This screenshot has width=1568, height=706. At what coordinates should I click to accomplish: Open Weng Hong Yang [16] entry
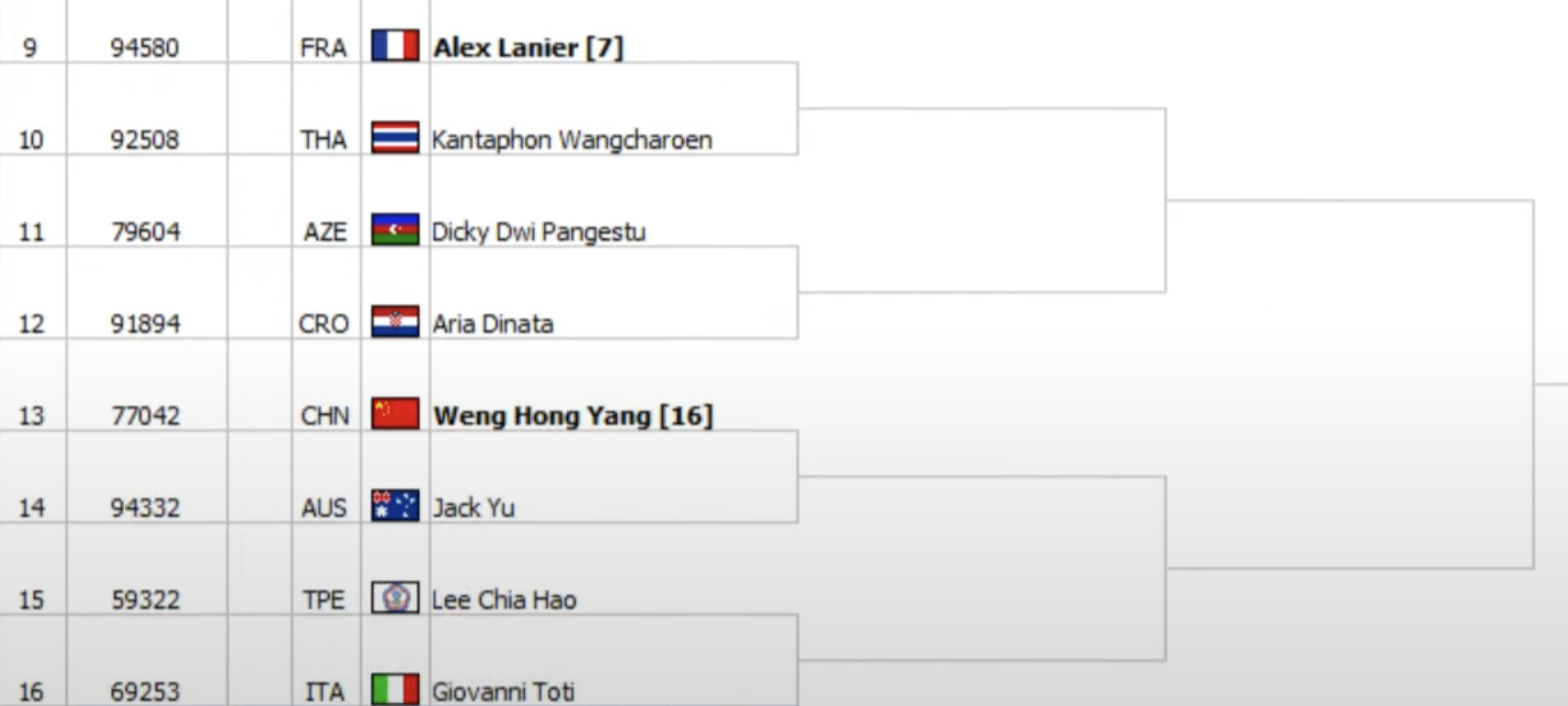573,416
